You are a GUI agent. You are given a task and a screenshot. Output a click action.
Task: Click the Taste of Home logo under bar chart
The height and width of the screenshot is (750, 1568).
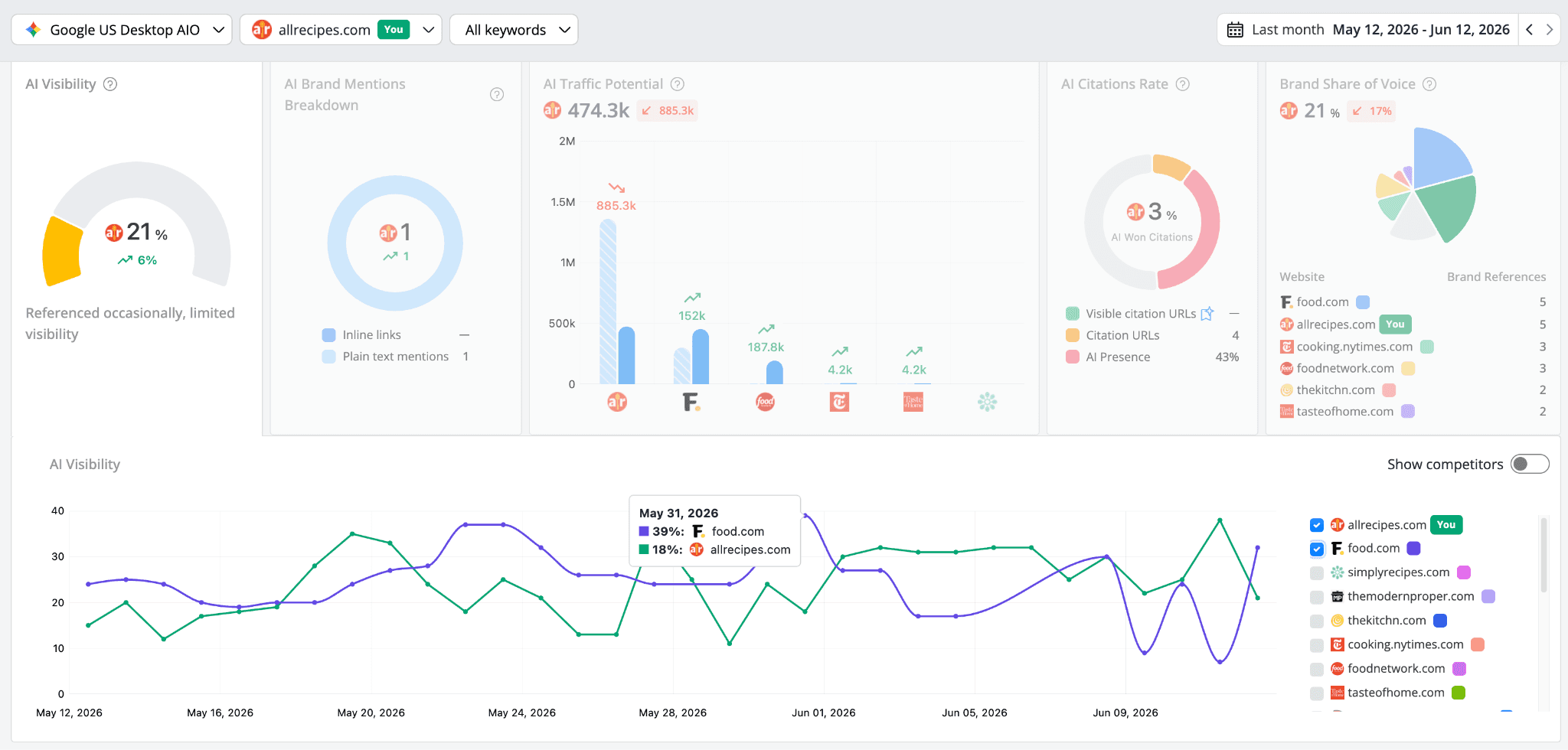[913, 402]
